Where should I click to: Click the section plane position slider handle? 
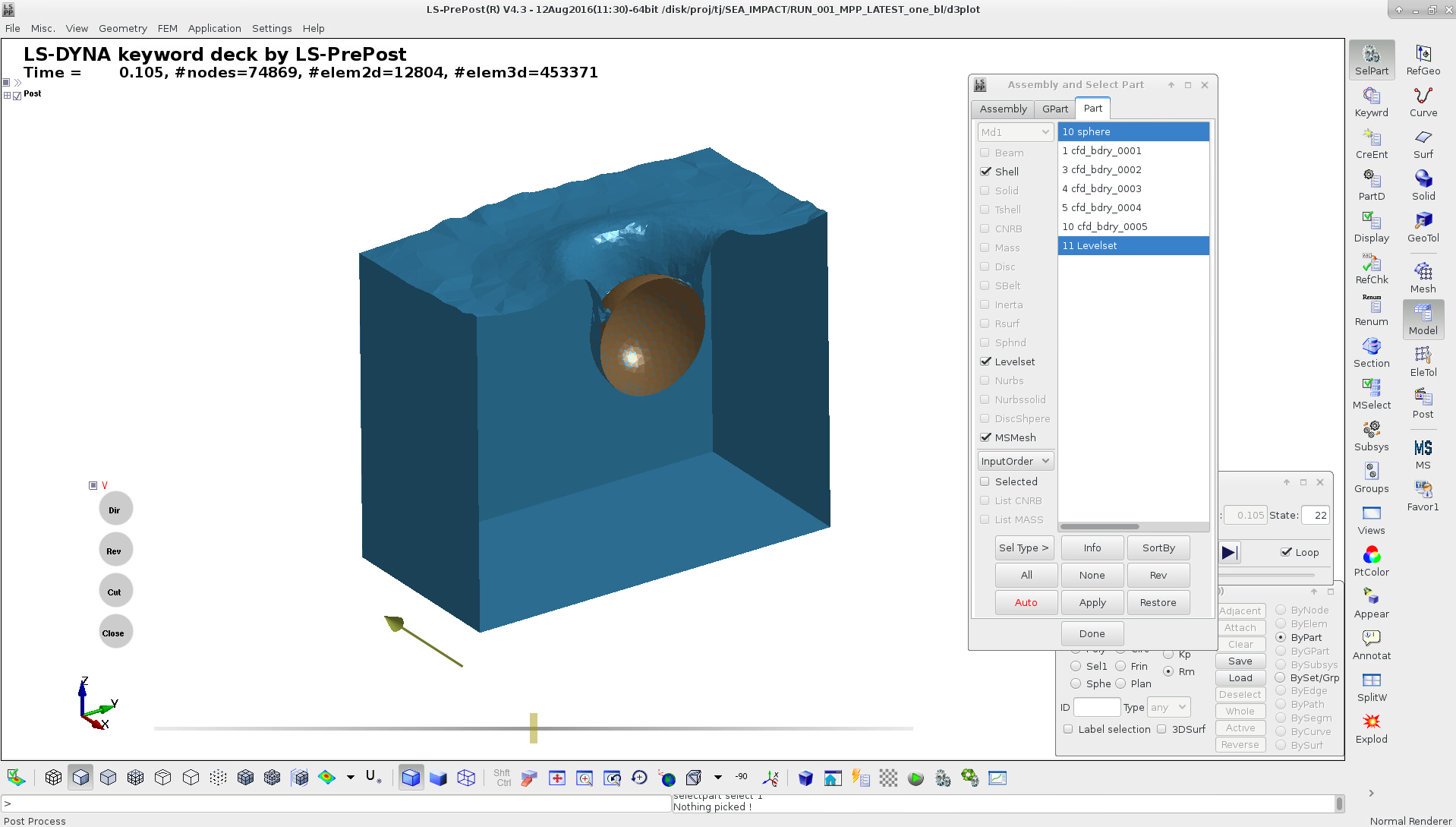point(534,728)
